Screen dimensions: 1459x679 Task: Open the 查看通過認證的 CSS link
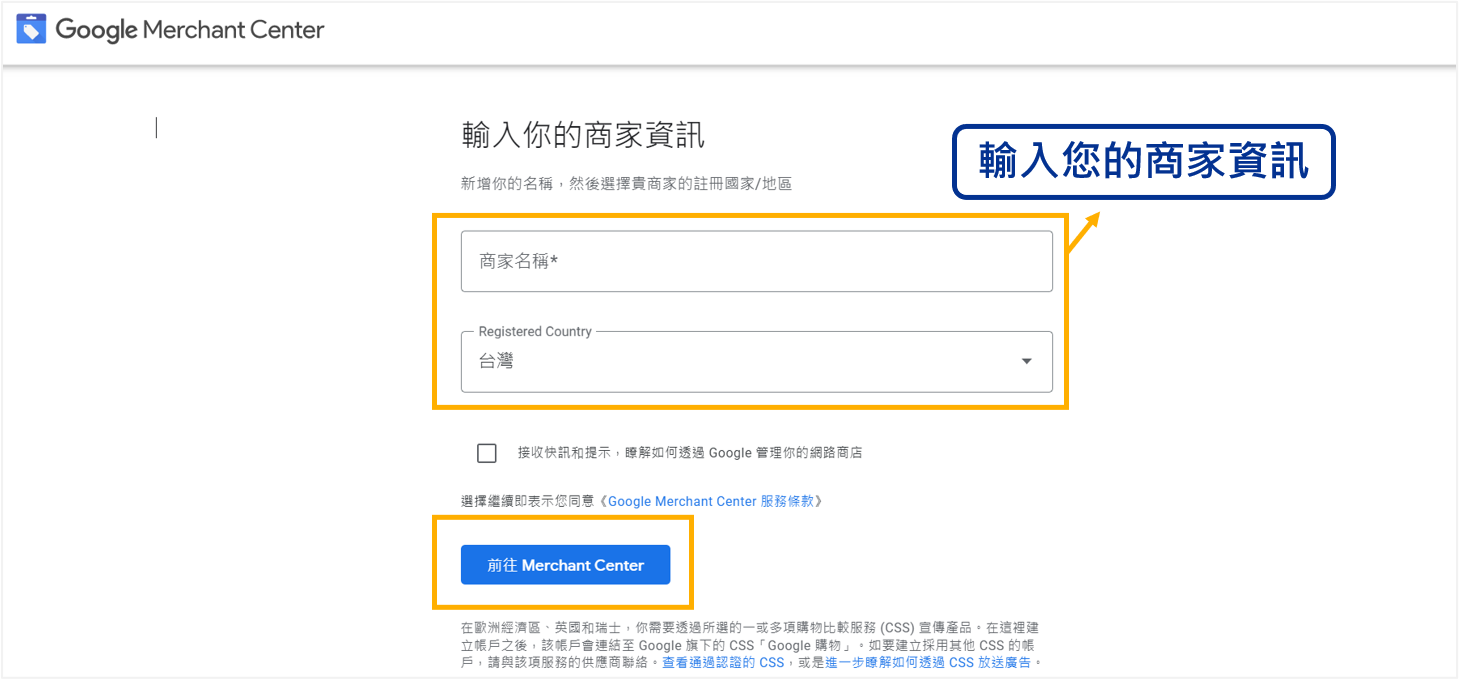click(x=723, y=662)
